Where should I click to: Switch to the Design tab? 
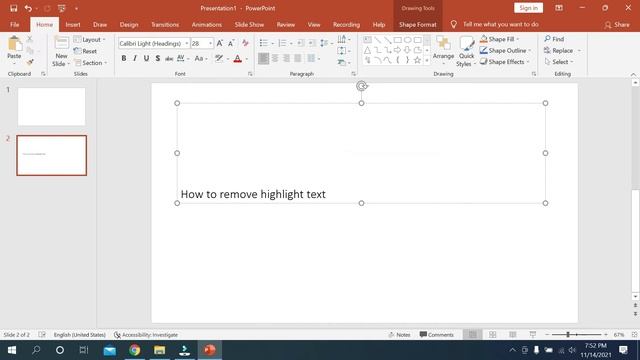[x=129, y=24]
